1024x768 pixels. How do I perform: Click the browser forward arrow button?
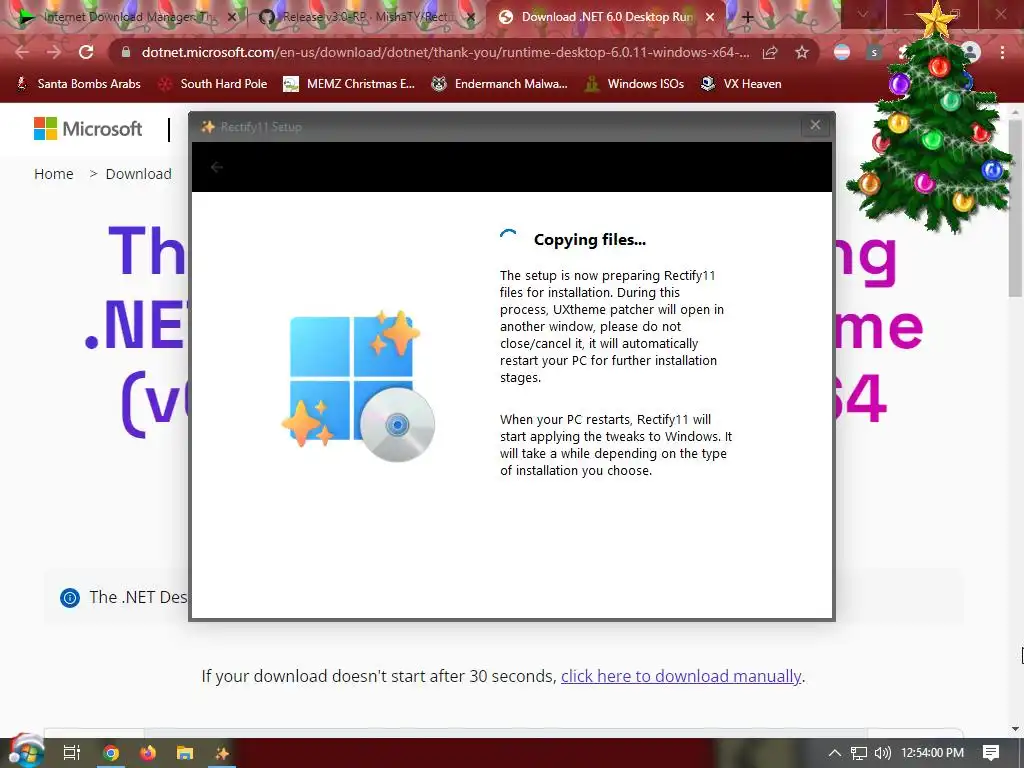[x=54, y=52]
